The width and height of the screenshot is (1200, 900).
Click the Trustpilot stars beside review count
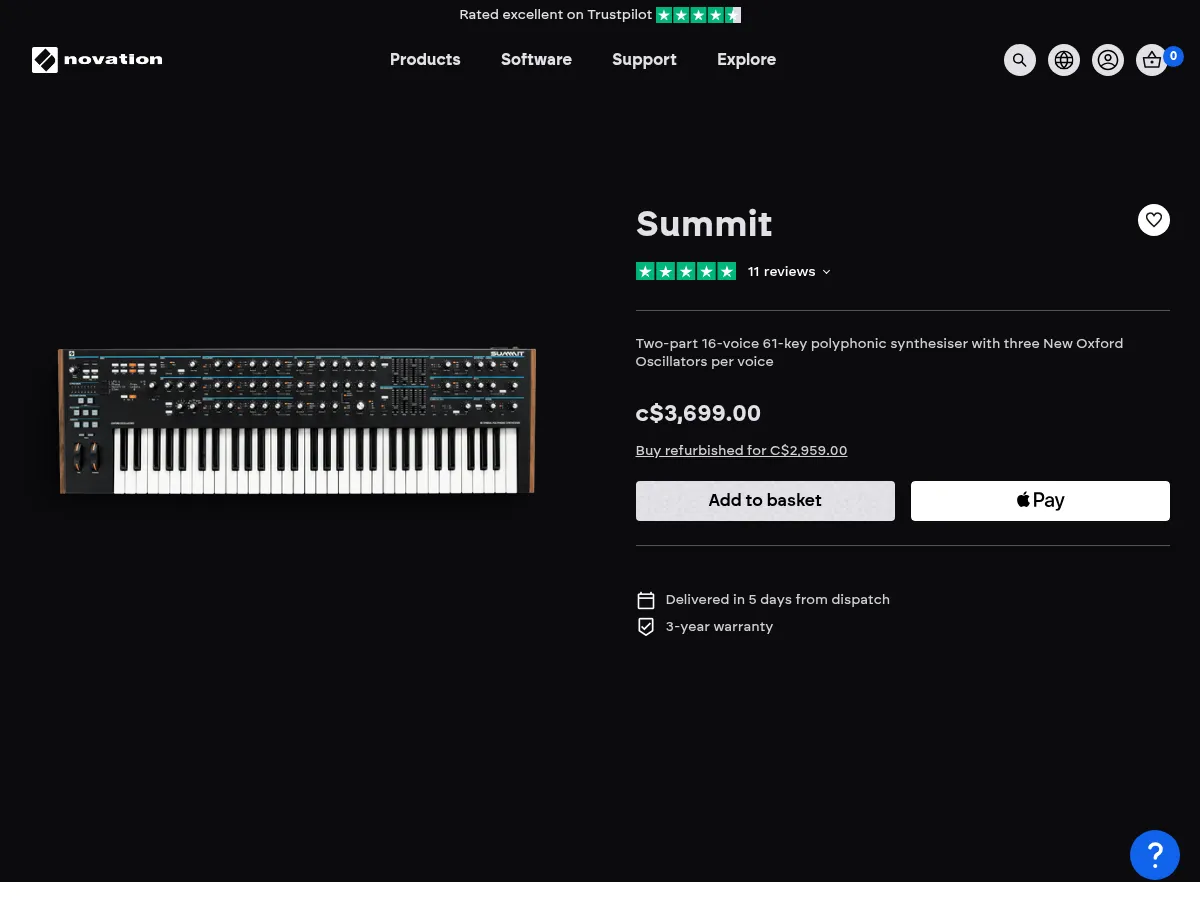(x=685, y=271)
